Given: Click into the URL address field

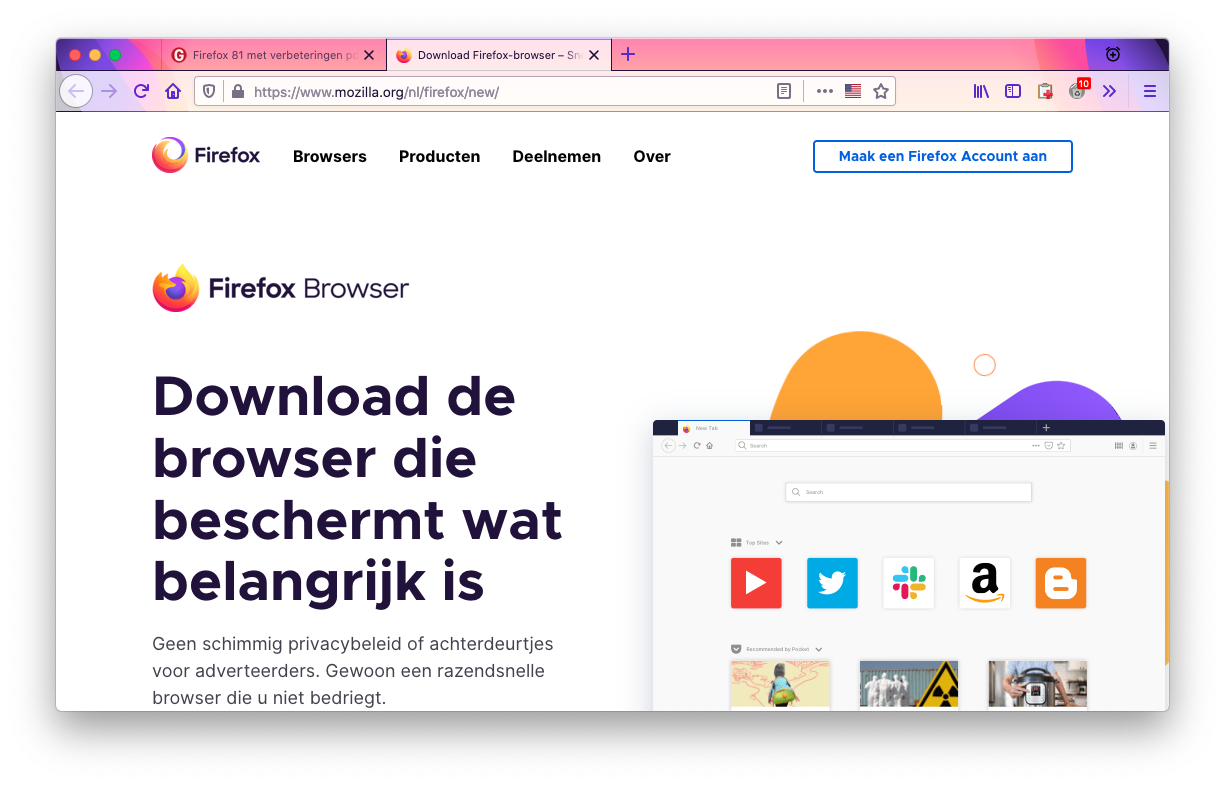Looking at the screenshot, I should click(500, 91).
